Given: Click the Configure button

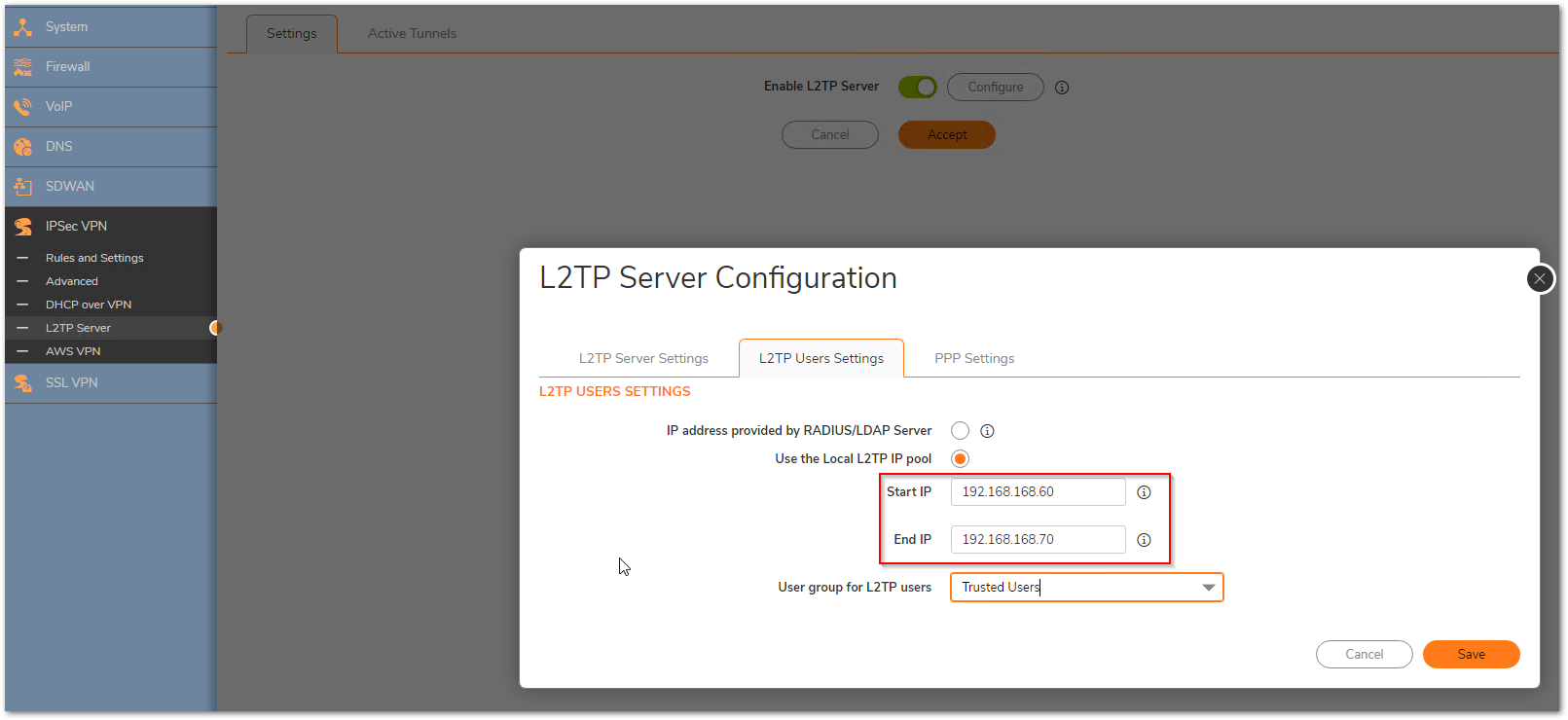Looking at the screenshot, I should point(996,88).
